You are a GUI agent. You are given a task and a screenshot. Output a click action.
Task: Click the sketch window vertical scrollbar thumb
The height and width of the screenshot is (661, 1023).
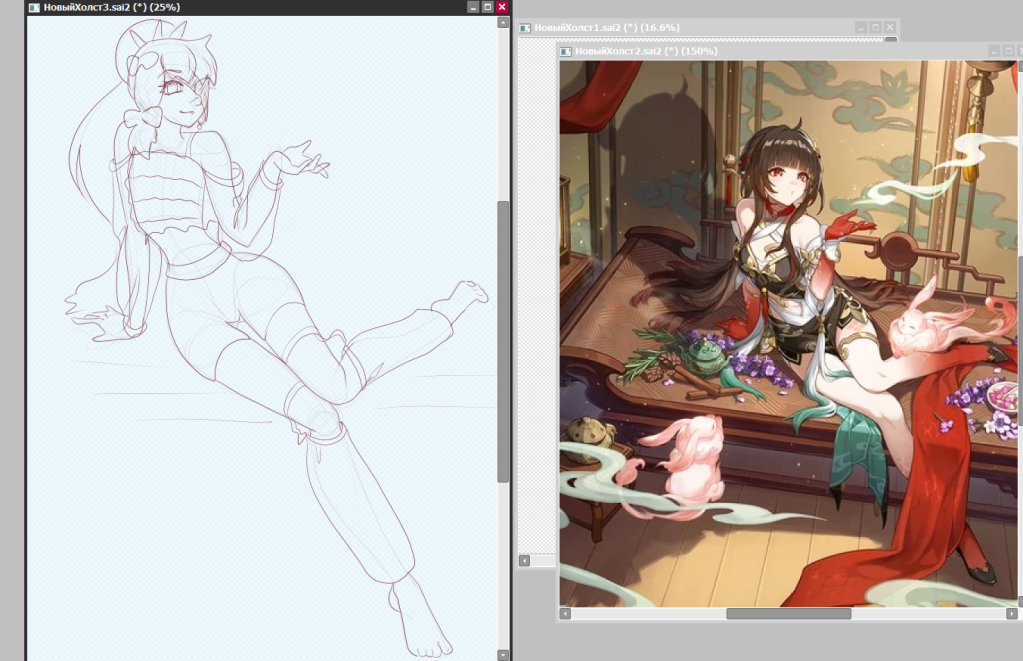coord(503,342)
